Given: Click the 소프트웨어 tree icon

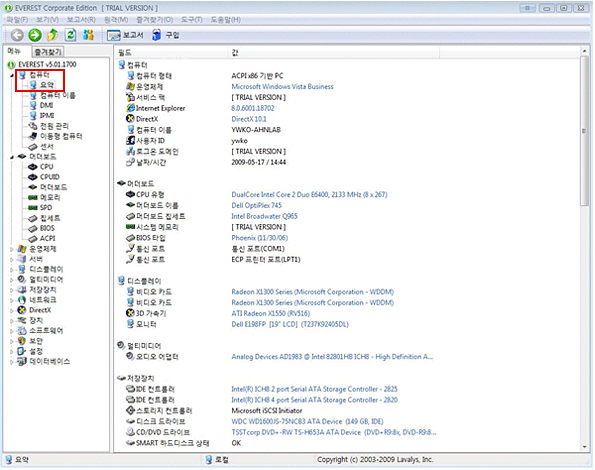Looking at the screenshot, I should 22,331.
